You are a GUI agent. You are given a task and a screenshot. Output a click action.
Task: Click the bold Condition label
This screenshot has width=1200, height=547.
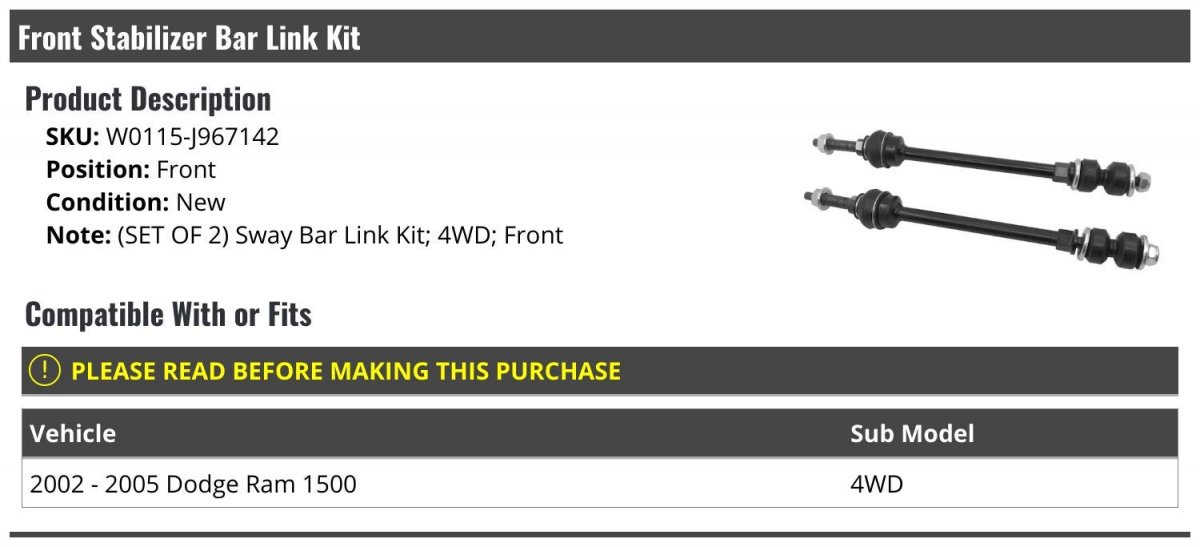[108, 202]
